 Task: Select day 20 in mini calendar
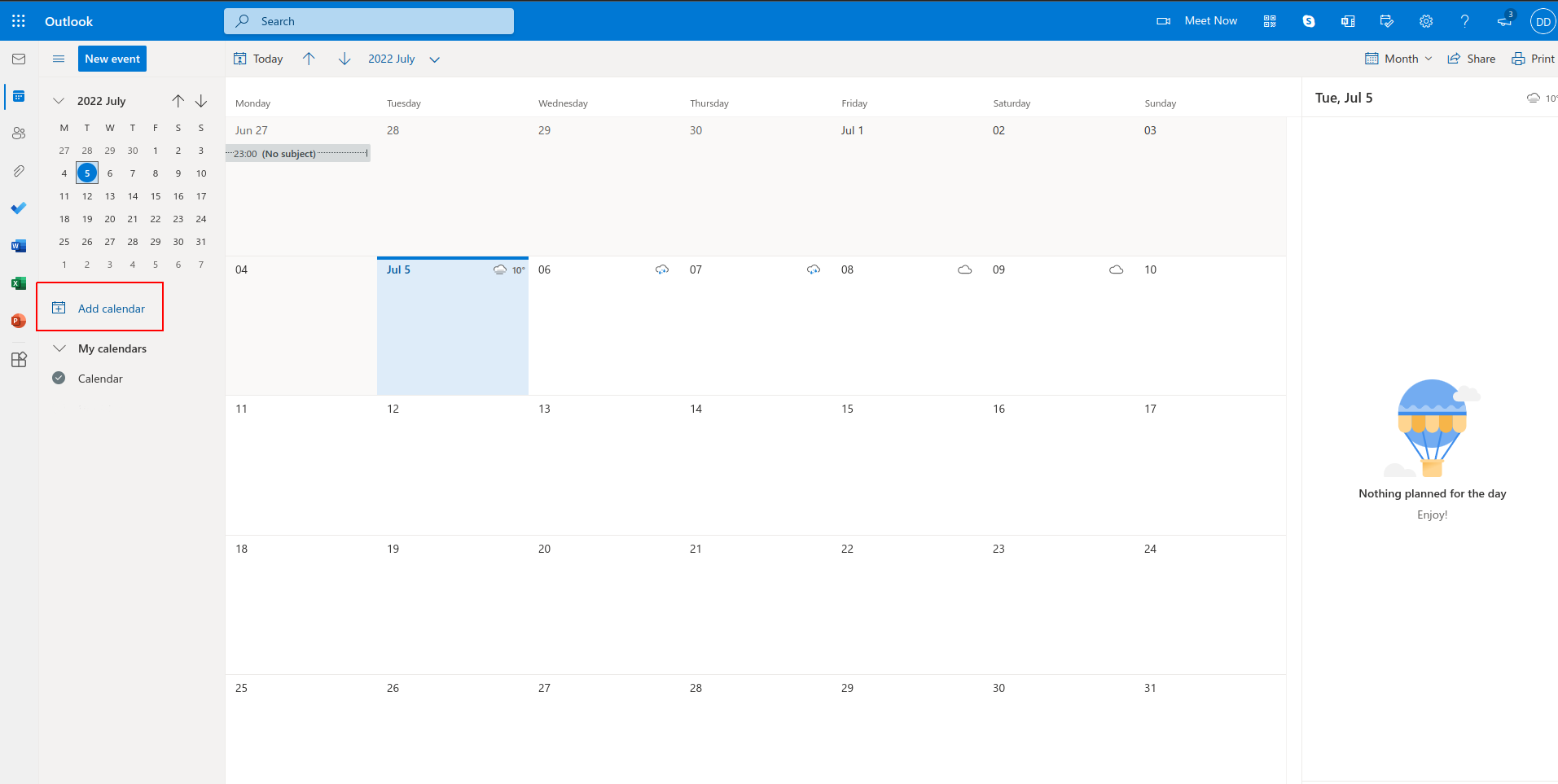click(110, 219)
